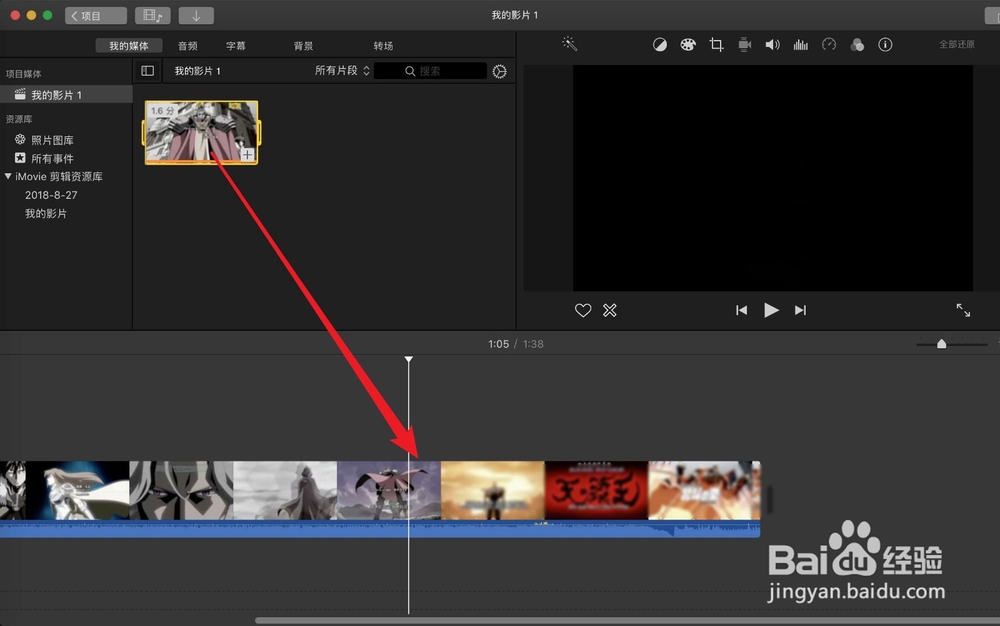1000x626 pixels.
Task: Click the magic wand auto-enhance icon
Action: point(569,44)
